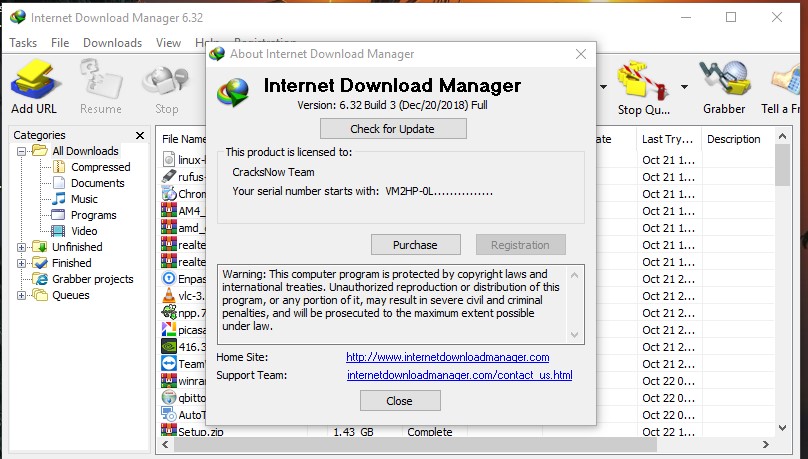The height and width of the screenshot is (459, 808).
Task: Click the Close button in About dialog
Action: (400, 401)
